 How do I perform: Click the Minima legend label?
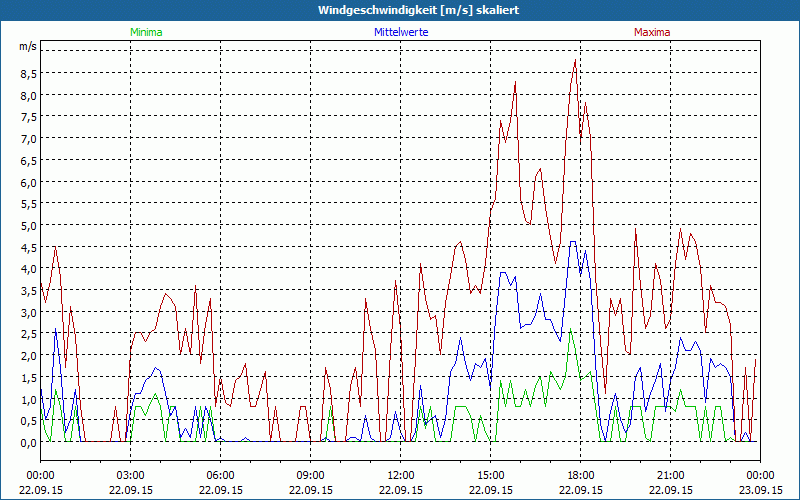pos(146,32)
